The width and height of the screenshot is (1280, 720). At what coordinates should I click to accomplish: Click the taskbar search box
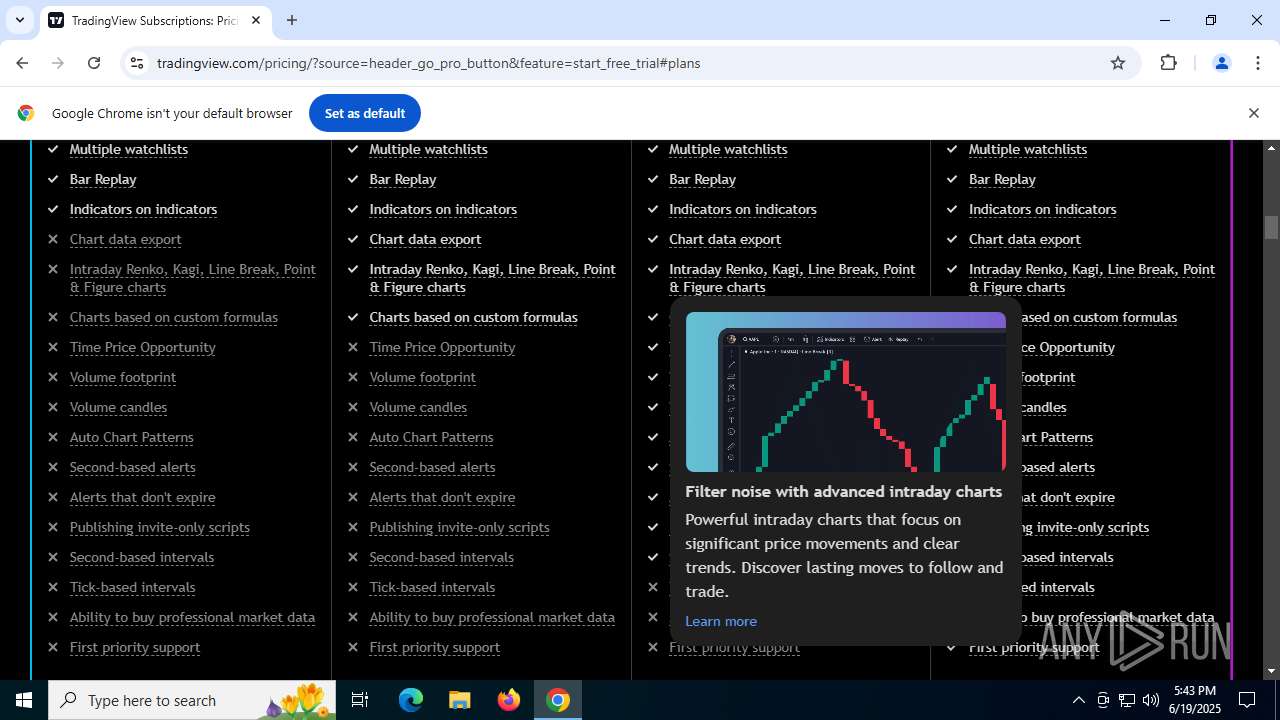point(190,700)
